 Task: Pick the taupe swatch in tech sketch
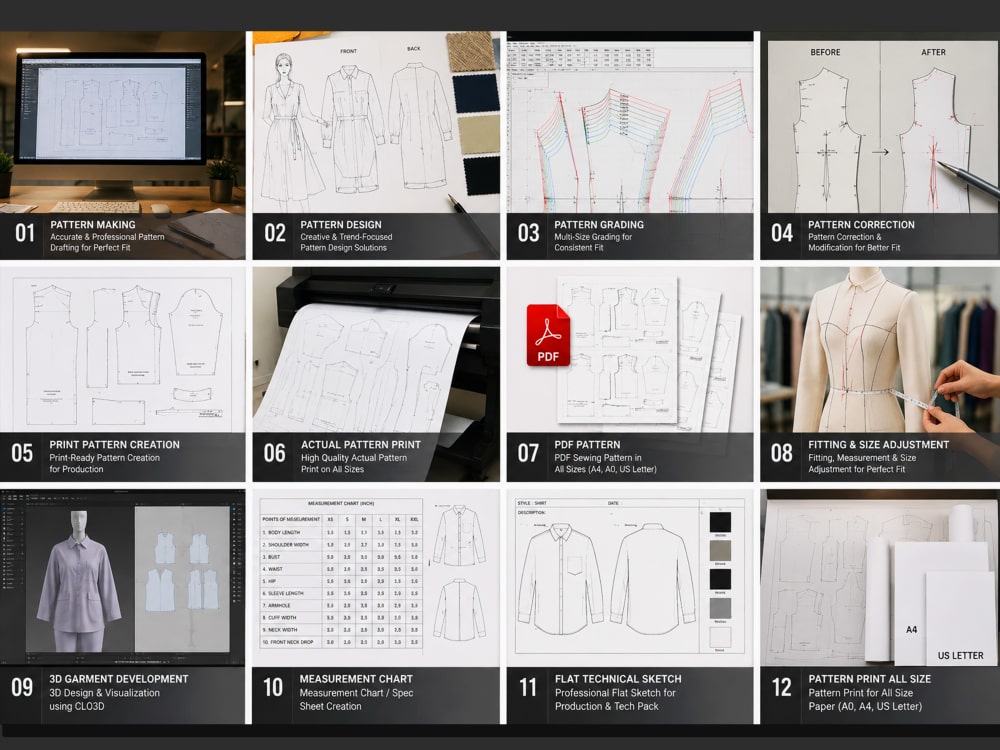click(720, 550)
